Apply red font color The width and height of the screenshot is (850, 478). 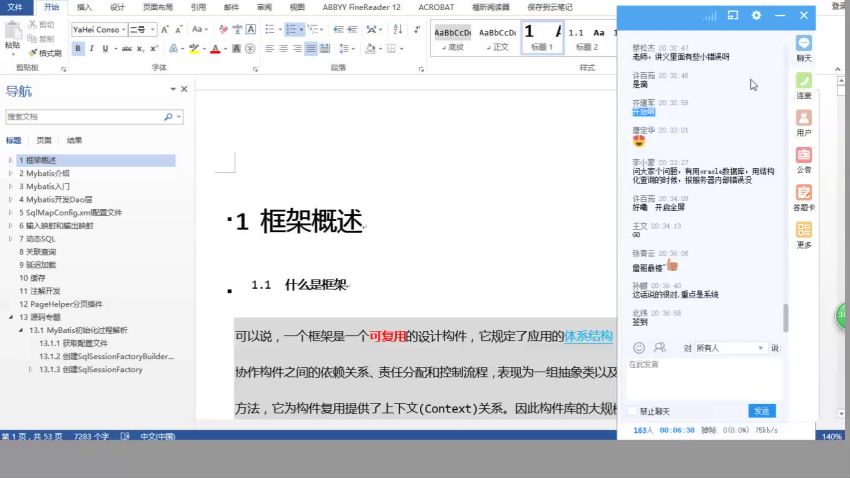coord(215,49)
